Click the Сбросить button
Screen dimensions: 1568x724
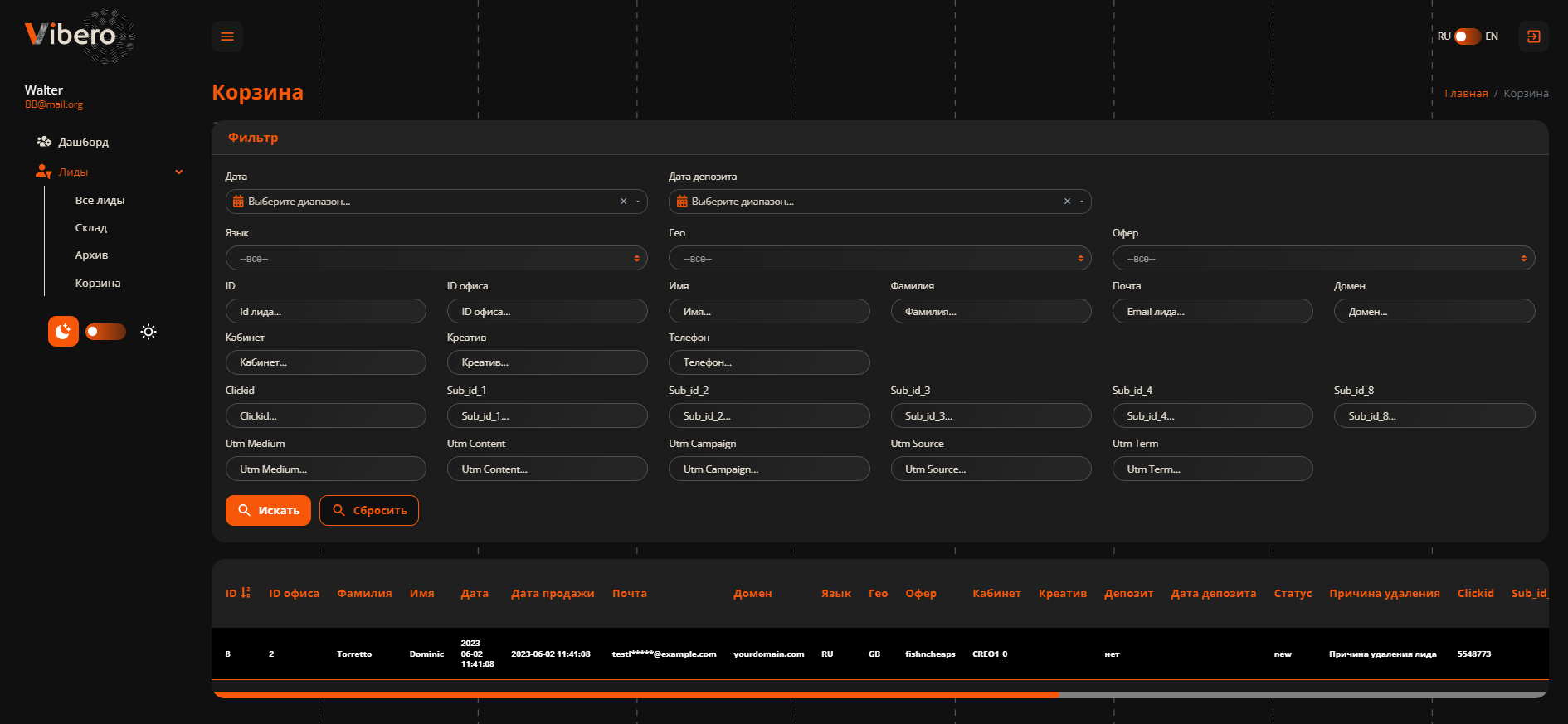pos(369,511)
